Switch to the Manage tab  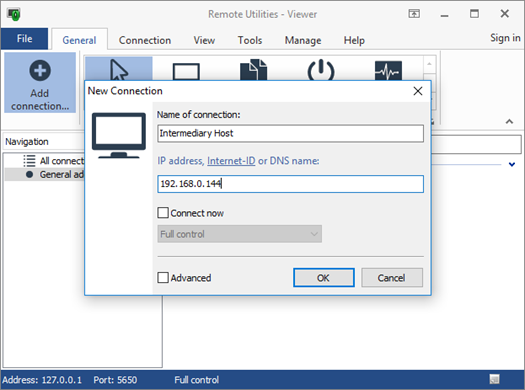[303, 40]
